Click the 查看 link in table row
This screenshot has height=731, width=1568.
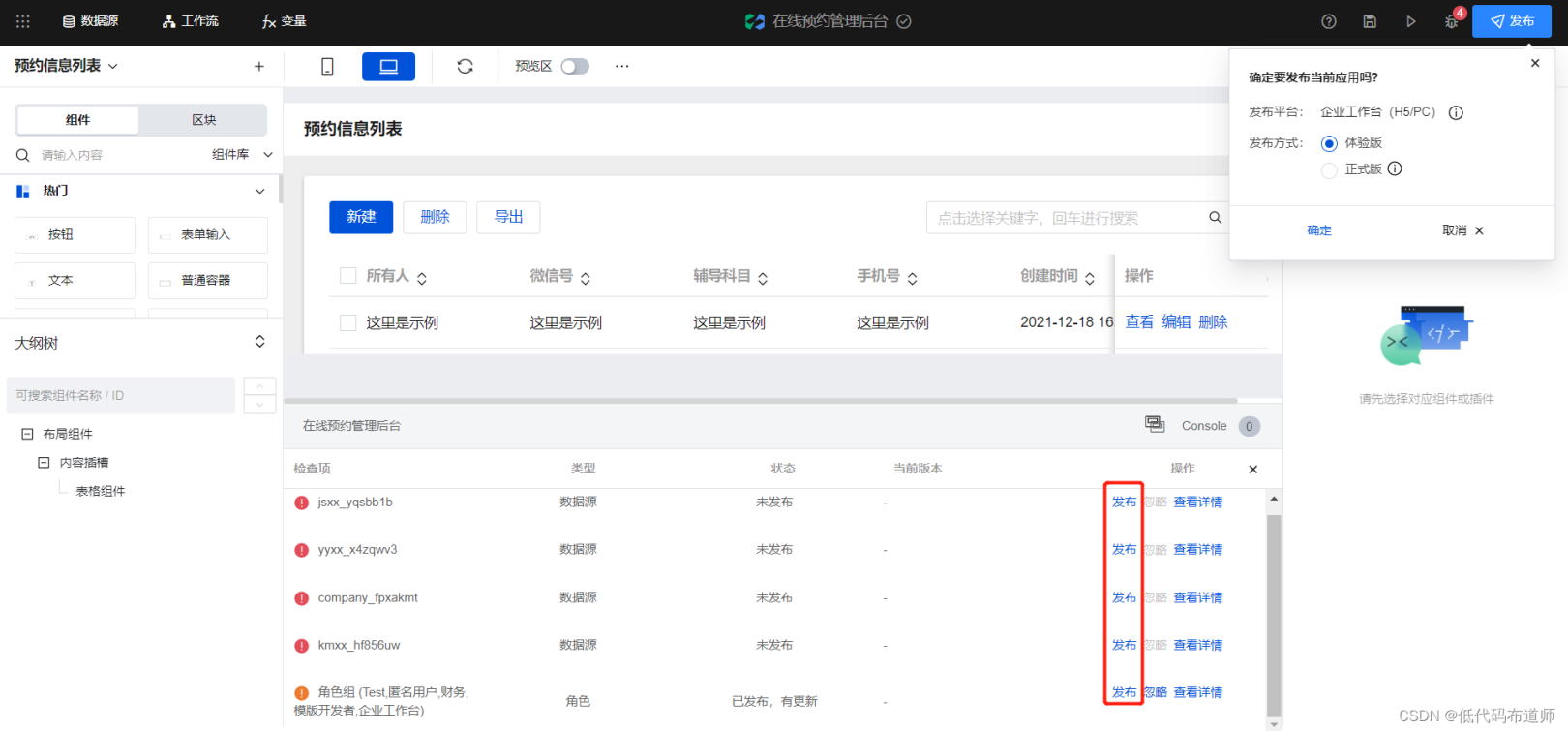coord(1139,322)
